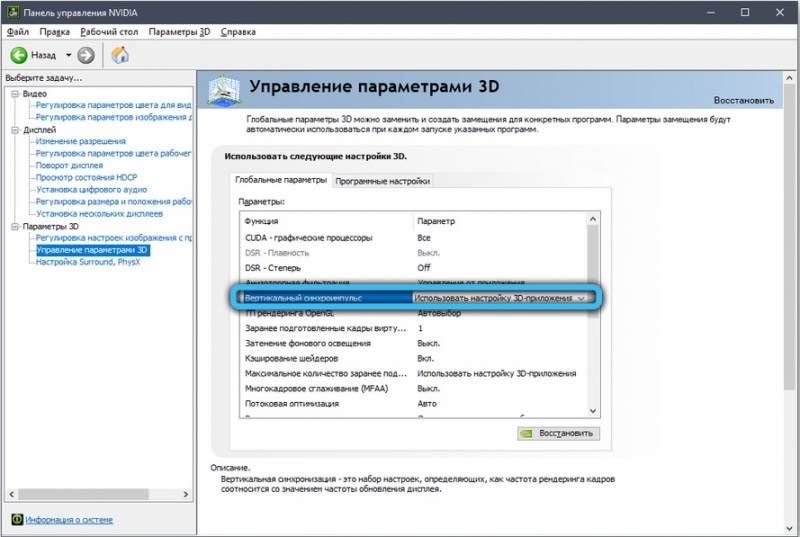The width and height of the screenshot is (800, 537).
Task: Click main page scroll down arrow
Action: (789, 528)
